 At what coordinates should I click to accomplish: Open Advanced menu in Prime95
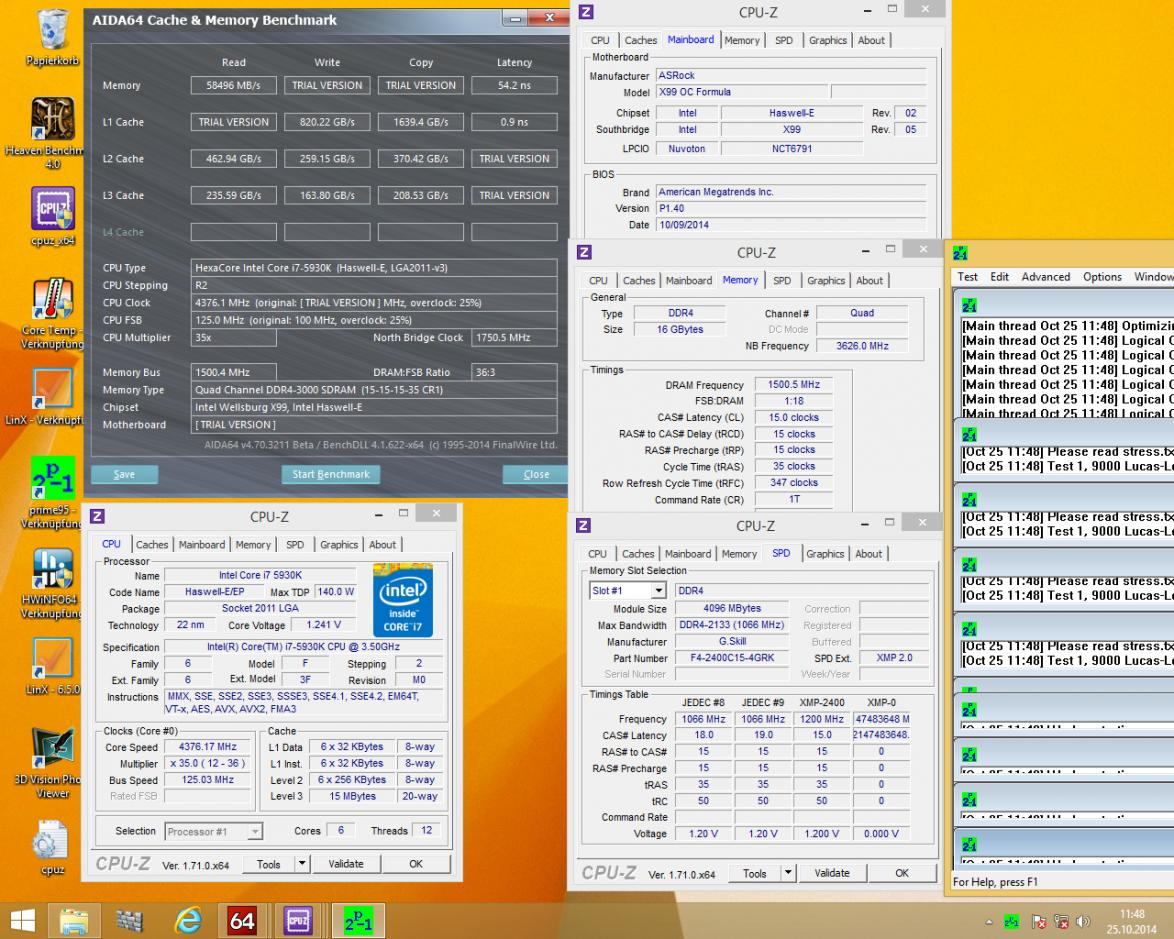tap(1045, 277)
